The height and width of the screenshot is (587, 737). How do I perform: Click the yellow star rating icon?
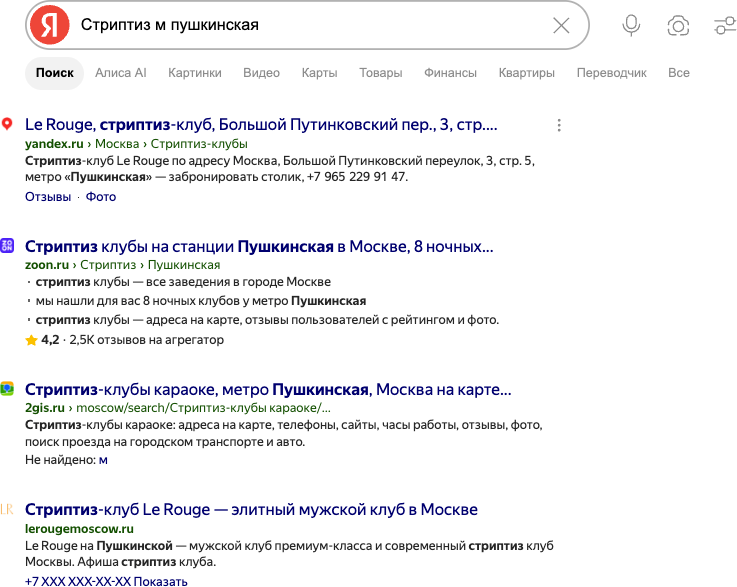pyautogui.click(x=31, y=340)
